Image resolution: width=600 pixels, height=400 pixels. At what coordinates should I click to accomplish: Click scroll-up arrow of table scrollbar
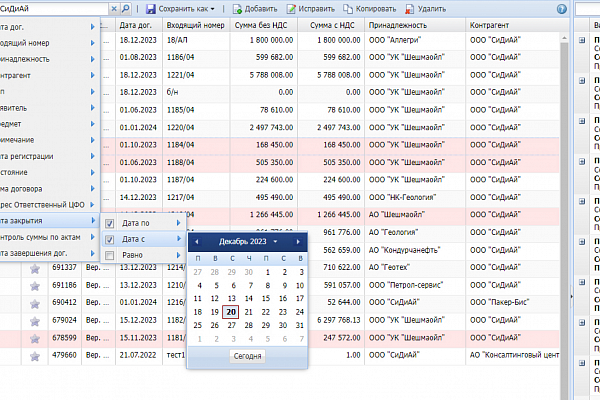click(564, 38)
